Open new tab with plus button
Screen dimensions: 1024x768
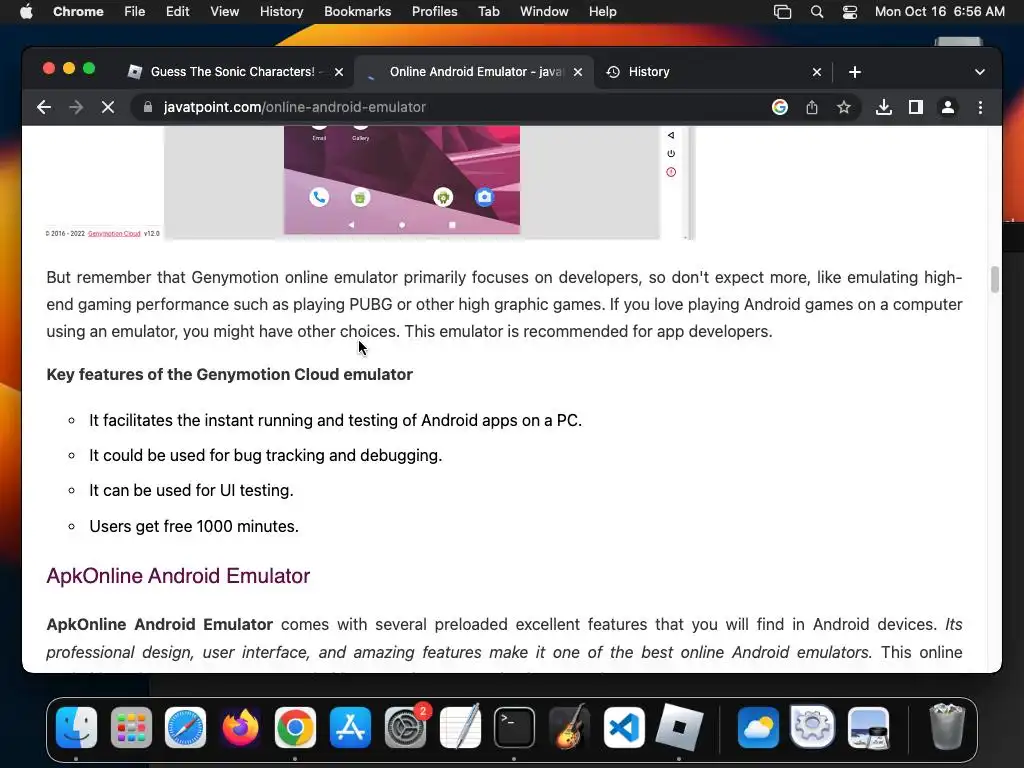click(855, 72)
